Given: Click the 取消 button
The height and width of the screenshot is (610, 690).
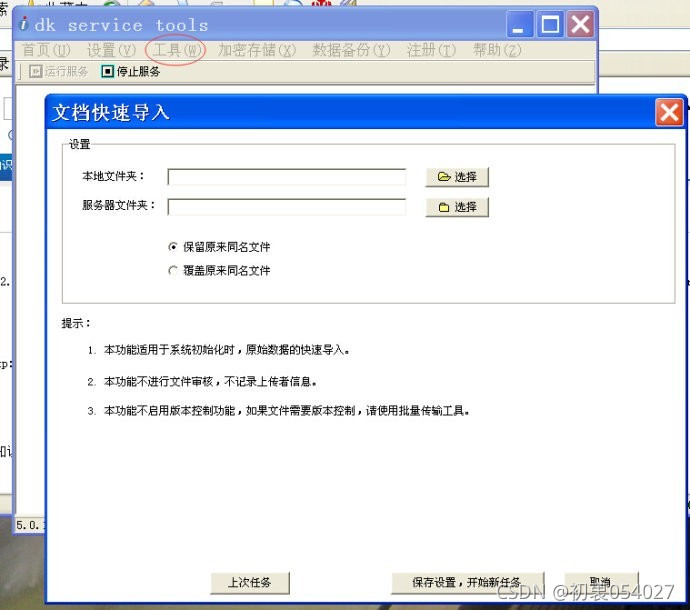Looking at the screenshot, I should tap(601, 583).
